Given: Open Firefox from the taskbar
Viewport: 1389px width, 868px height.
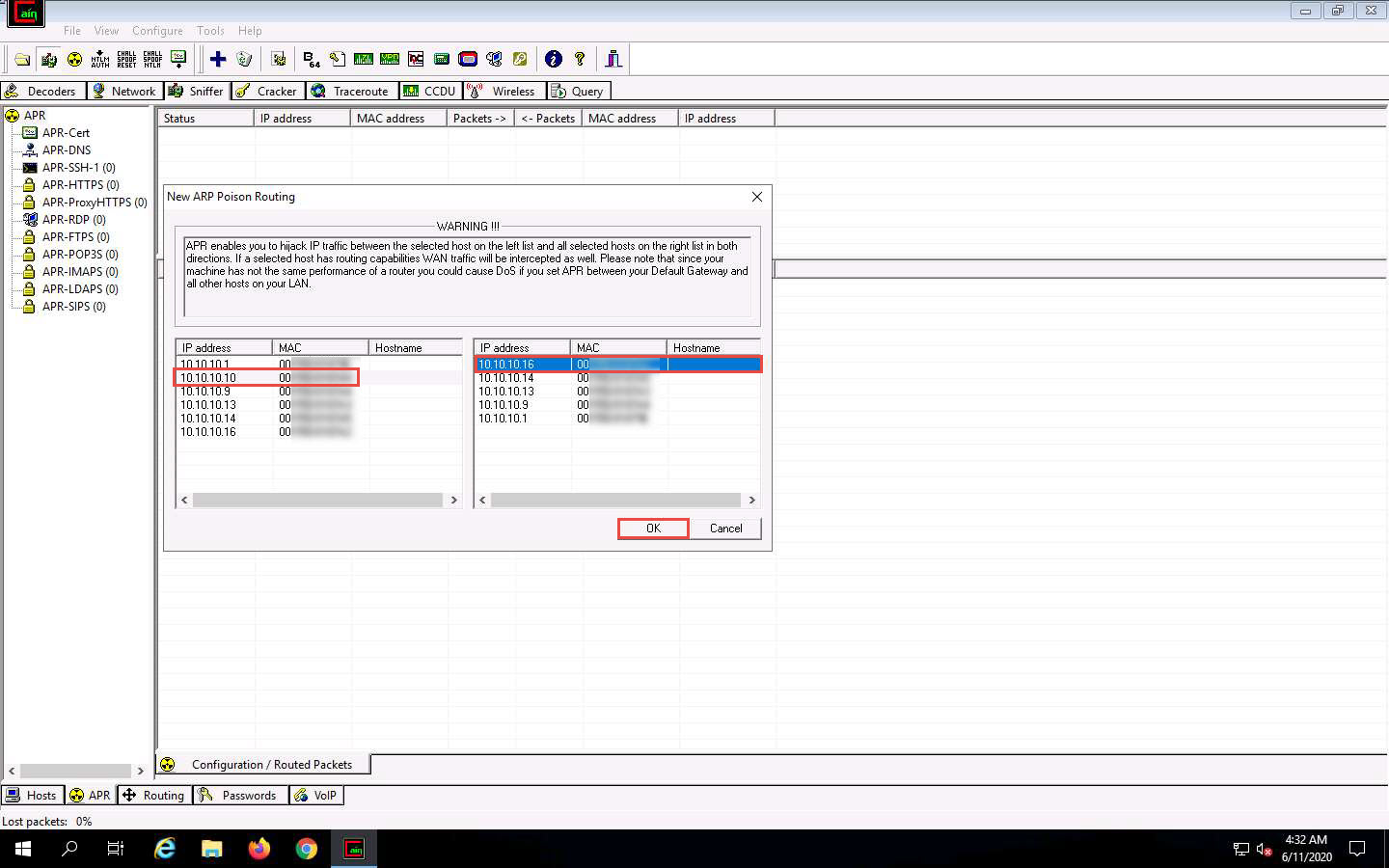Looking at the screenshot, I should (x=259, y=849).
